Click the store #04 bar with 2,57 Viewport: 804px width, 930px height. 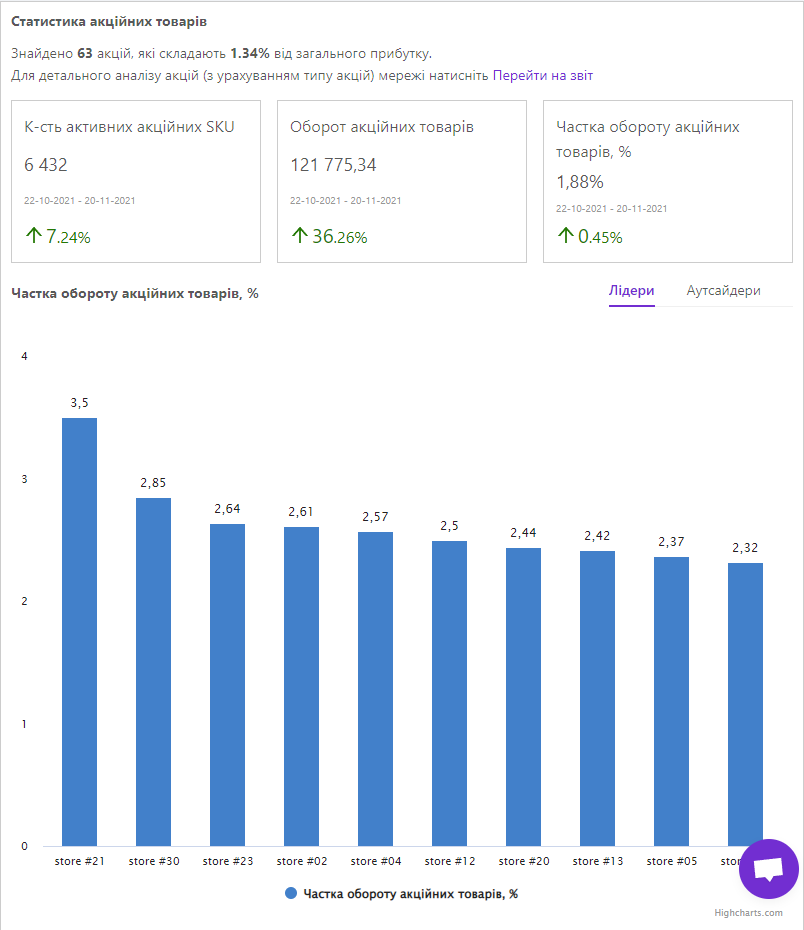pos(375,689)
